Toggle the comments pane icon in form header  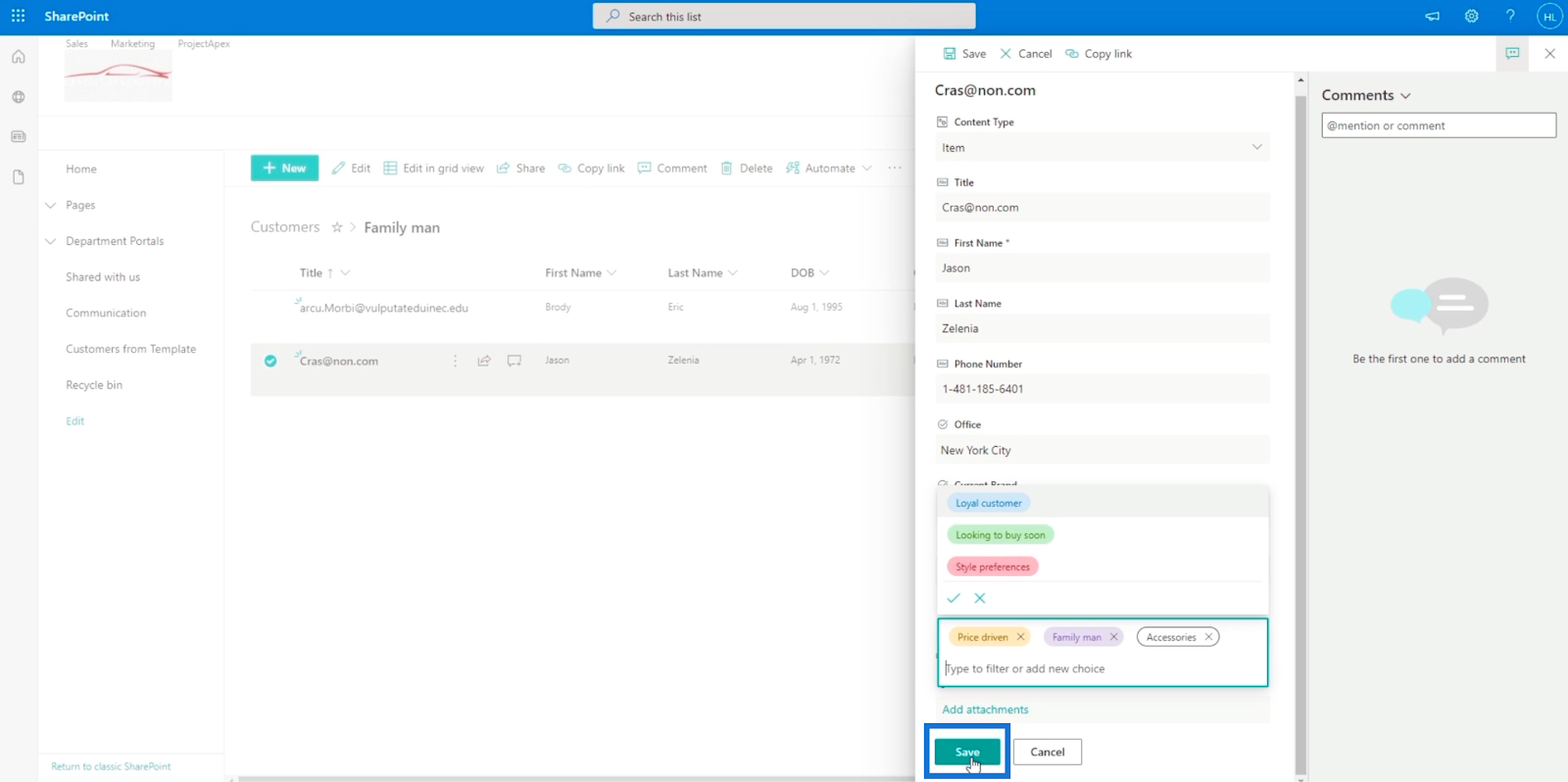(x=1512, y=53)
